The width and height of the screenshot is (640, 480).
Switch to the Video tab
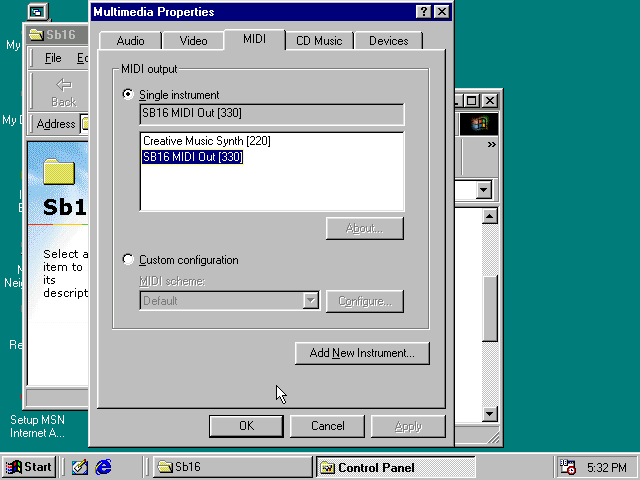coord(193,41)
